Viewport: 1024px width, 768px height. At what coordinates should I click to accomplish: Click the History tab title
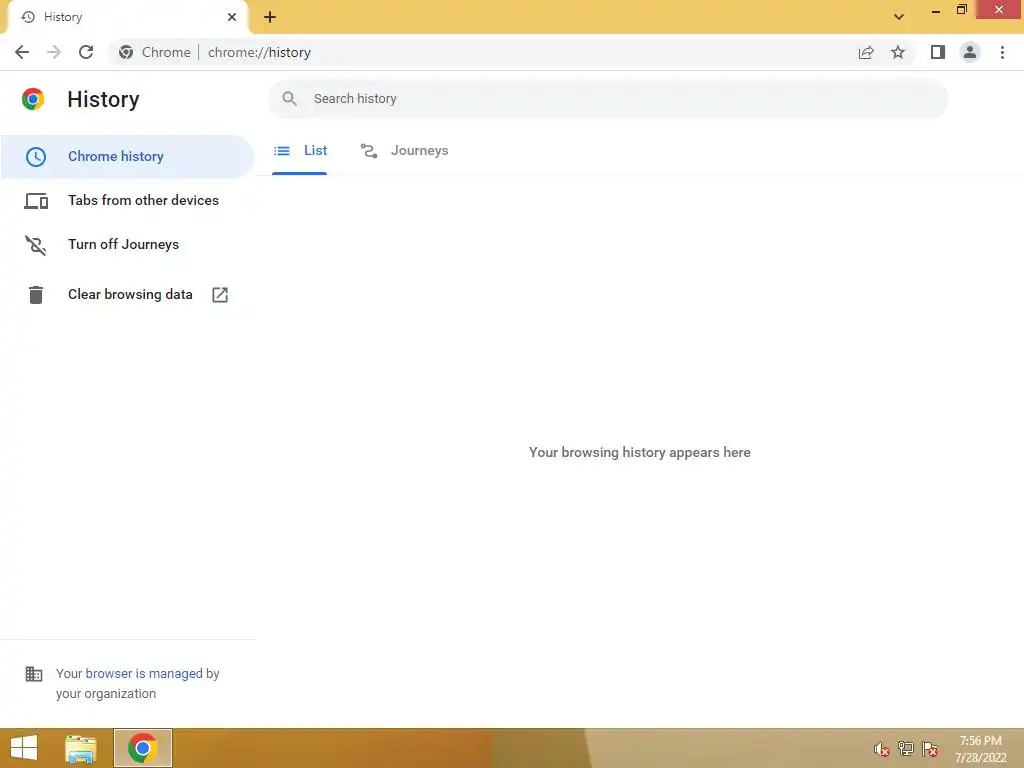coord(63,17)
